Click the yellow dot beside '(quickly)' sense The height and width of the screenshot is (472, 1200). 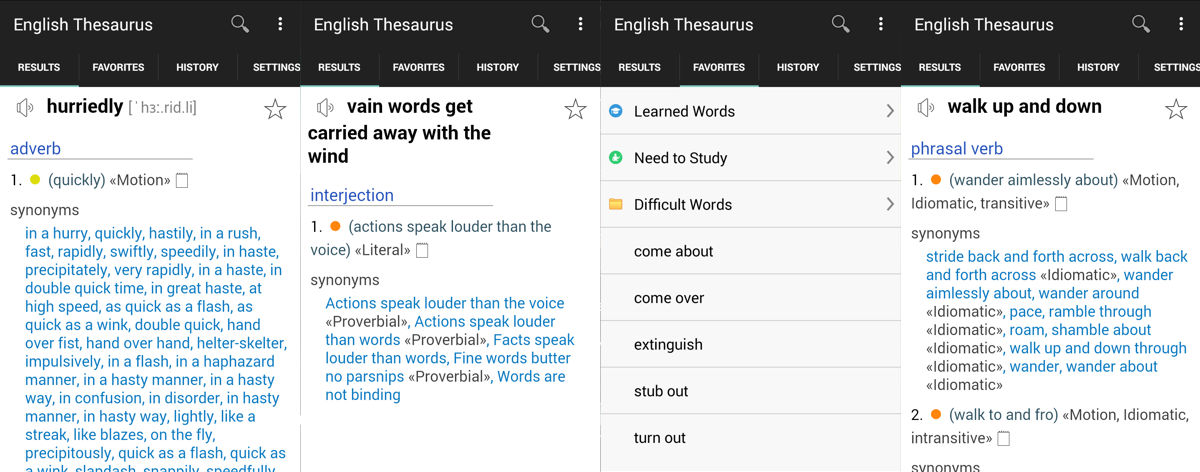(x=35, y=180)
